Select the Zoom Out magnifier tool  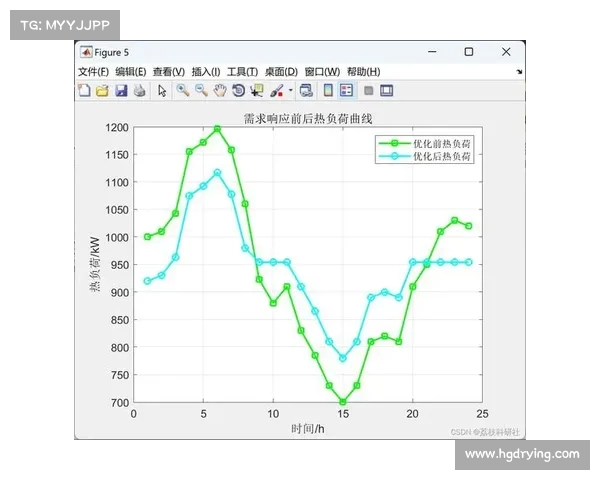coord(201,90)
